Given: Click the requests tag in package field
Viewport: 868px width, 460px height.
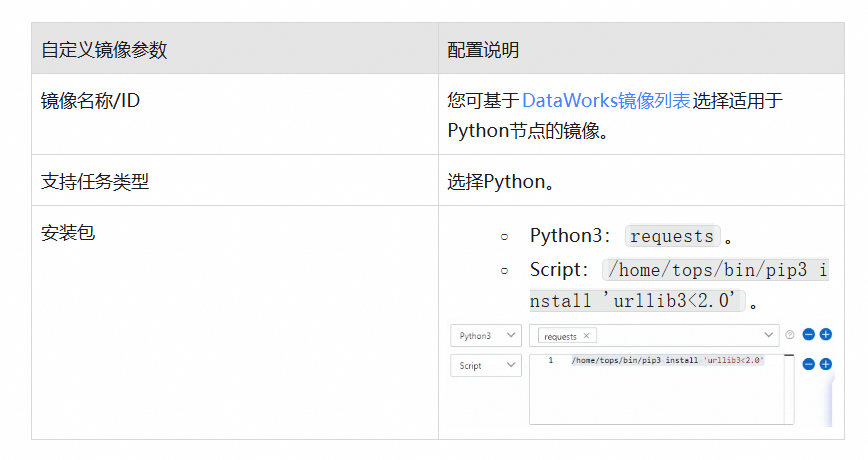Looking at the screenshot, I should pyautogui.click(x=567, y=336).
